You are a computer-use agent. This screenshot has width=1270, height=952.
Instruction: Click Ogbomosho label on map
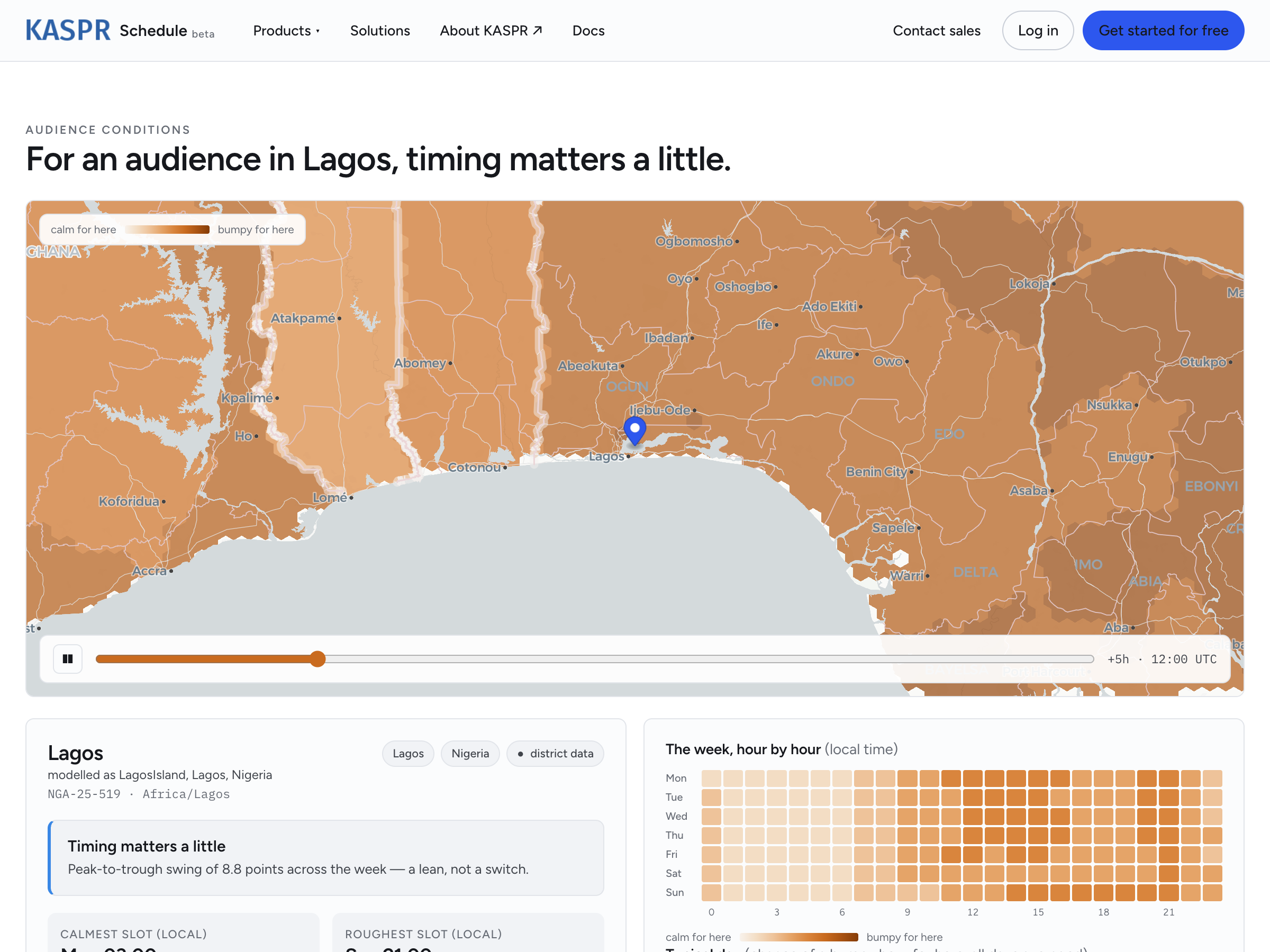[x=694, y=241]
